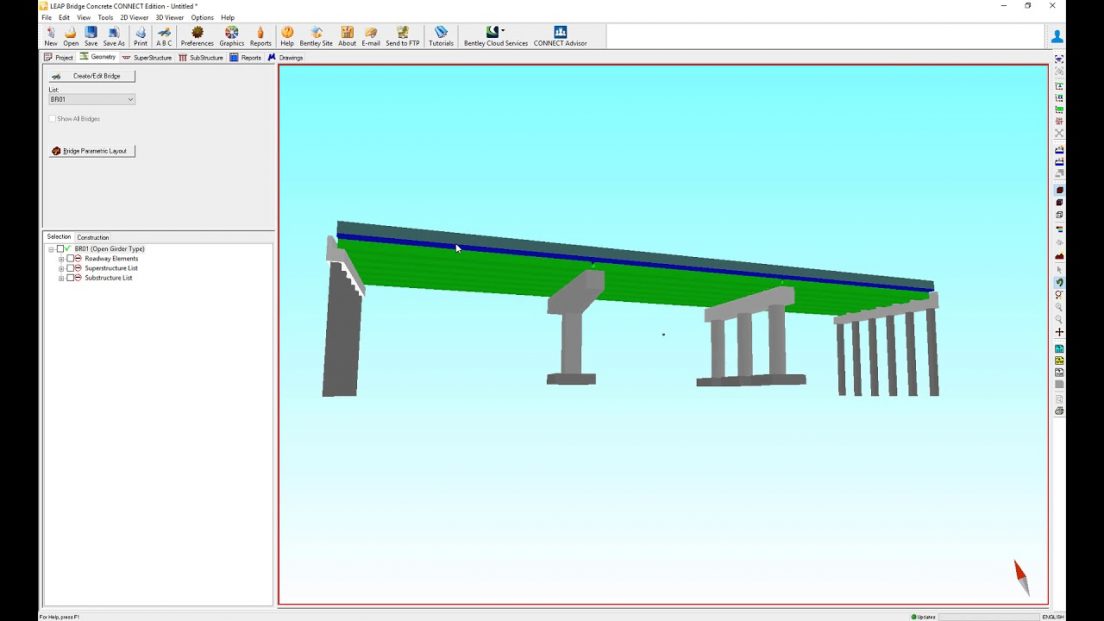Toggle visibility of Superstructure List
This screenshot has height=621, width=1104.
[77, 268]
